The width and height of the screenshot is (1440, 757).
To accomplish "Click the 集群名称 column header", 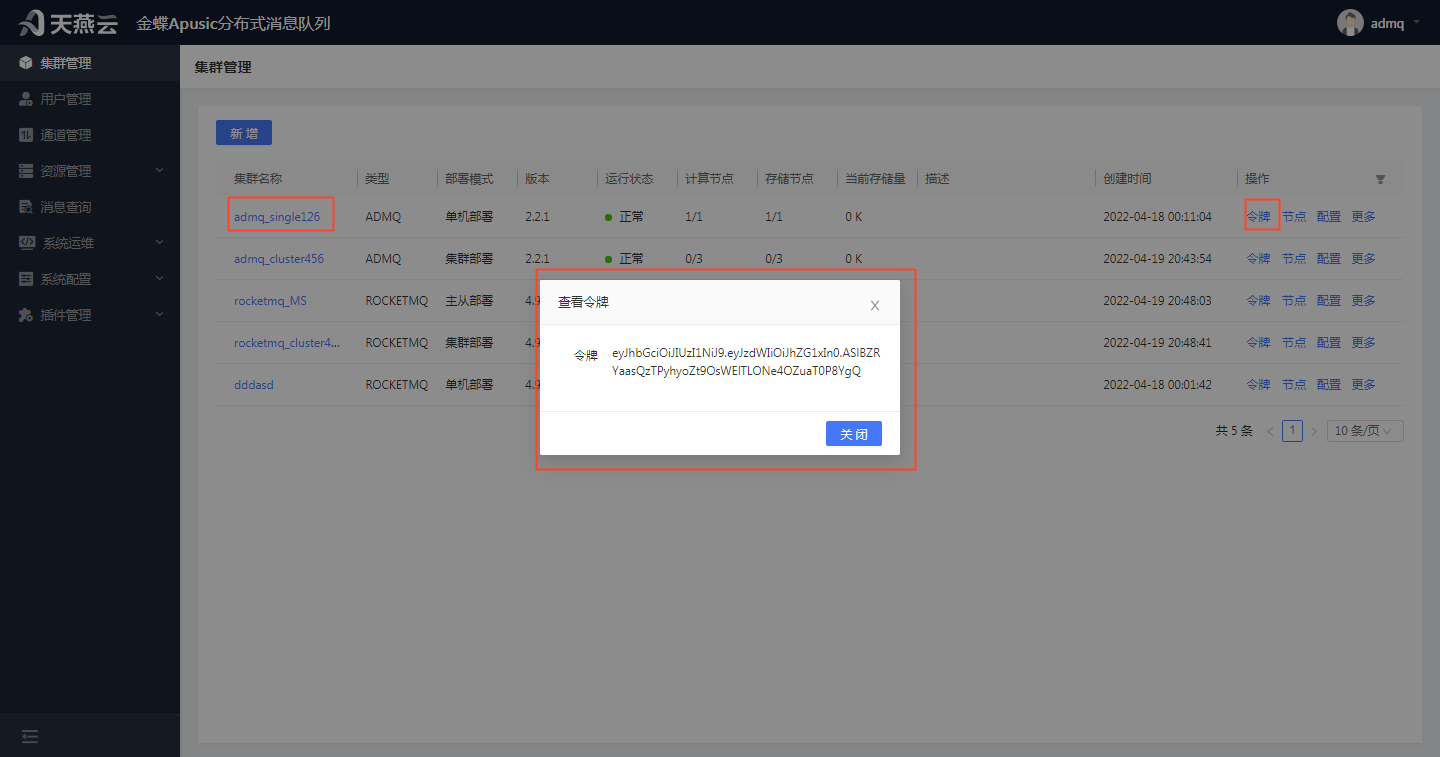I will pos(258,178).
